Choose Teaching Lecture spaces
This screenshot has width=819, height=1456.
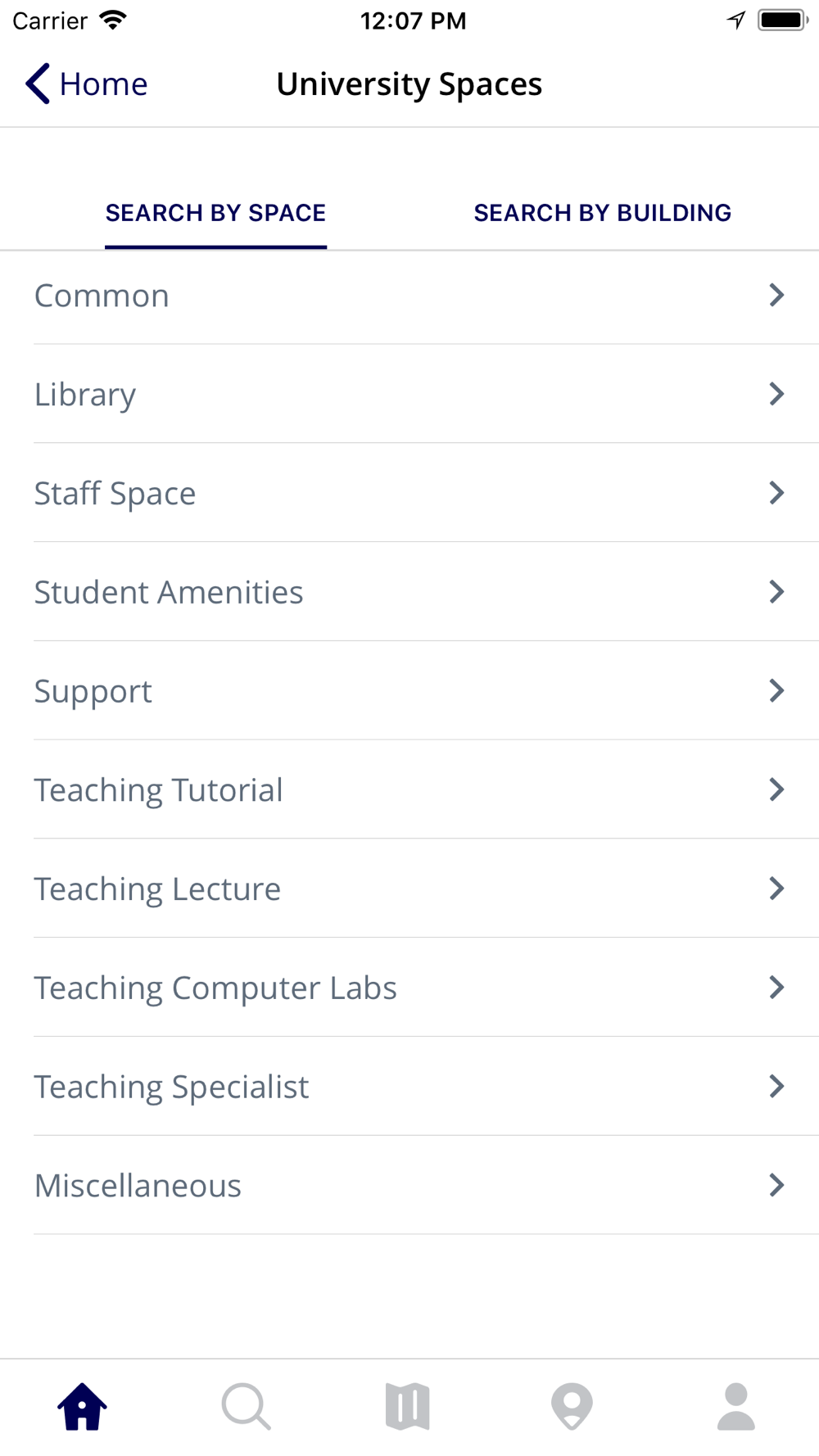coord(157,889)
